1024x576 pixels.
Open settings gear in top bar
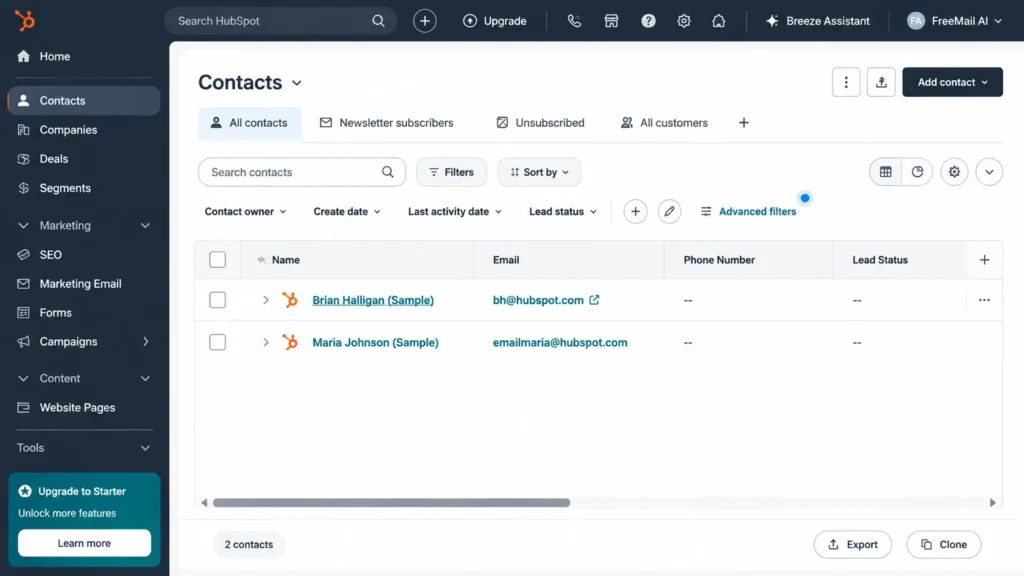pyautogui.click(x=684, y=21)
